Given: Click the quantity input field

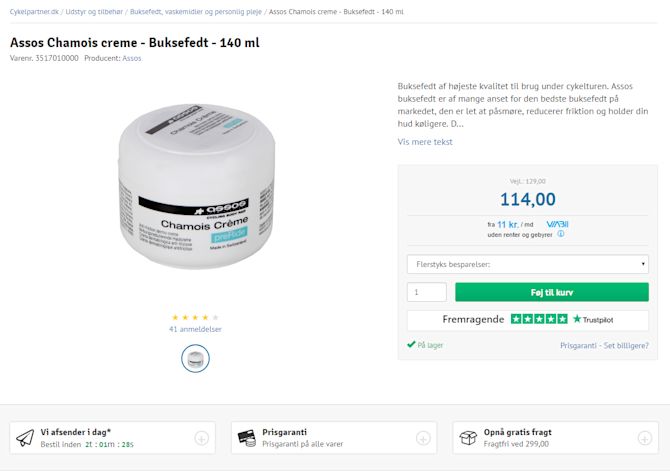Looking at the screenshot, I should click(427, 292).
